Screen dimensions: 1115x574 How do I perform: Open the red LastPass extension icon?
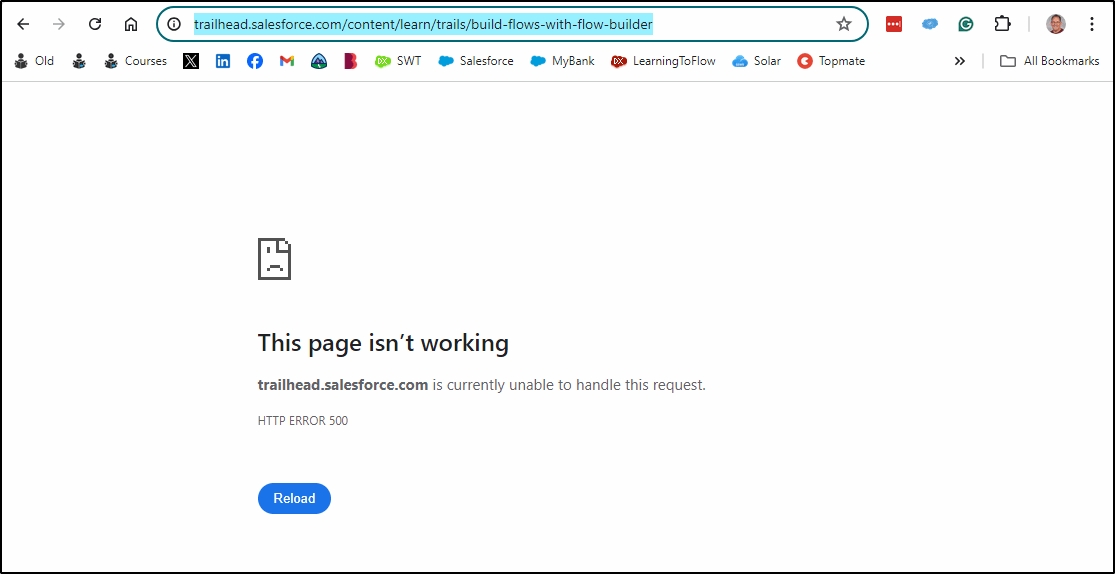coord(894,24)
